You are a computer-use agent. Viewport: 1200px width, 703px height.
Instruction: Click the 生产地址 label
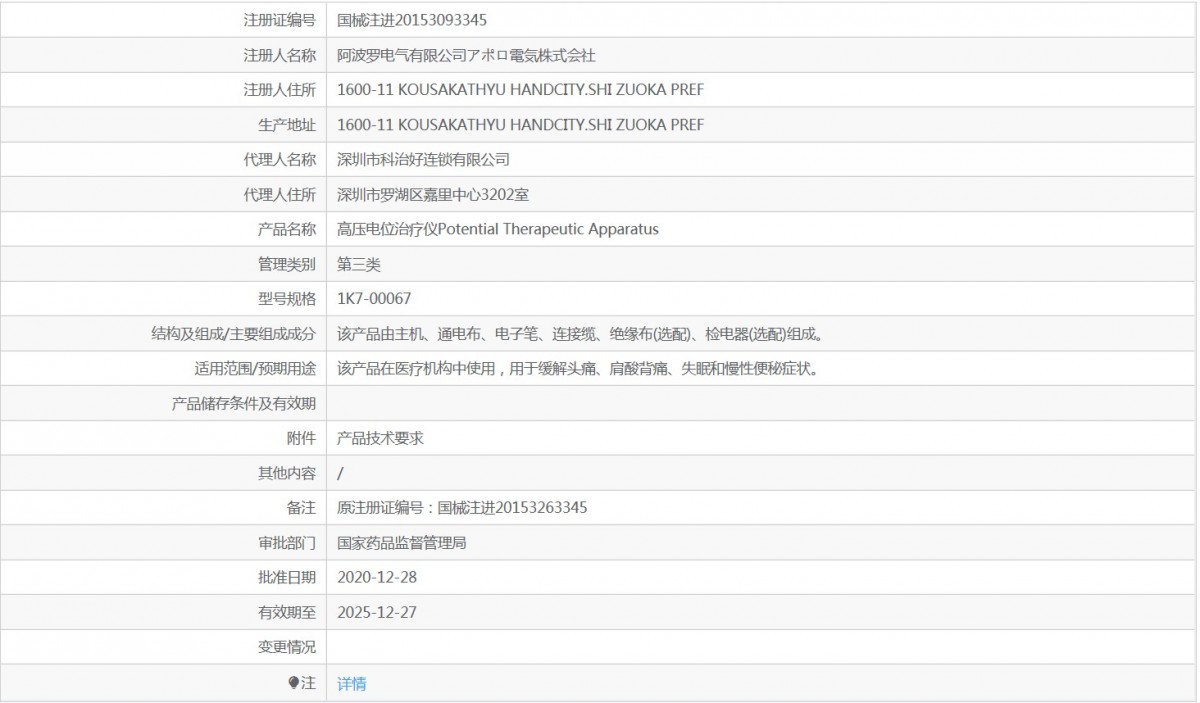tap(287, 125)
